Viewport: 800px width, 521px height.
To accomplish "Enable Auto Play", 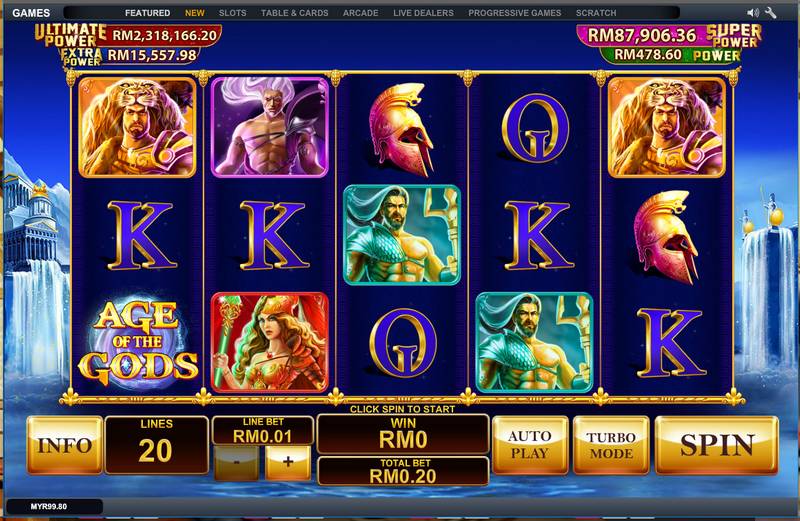I will [530, 445].
